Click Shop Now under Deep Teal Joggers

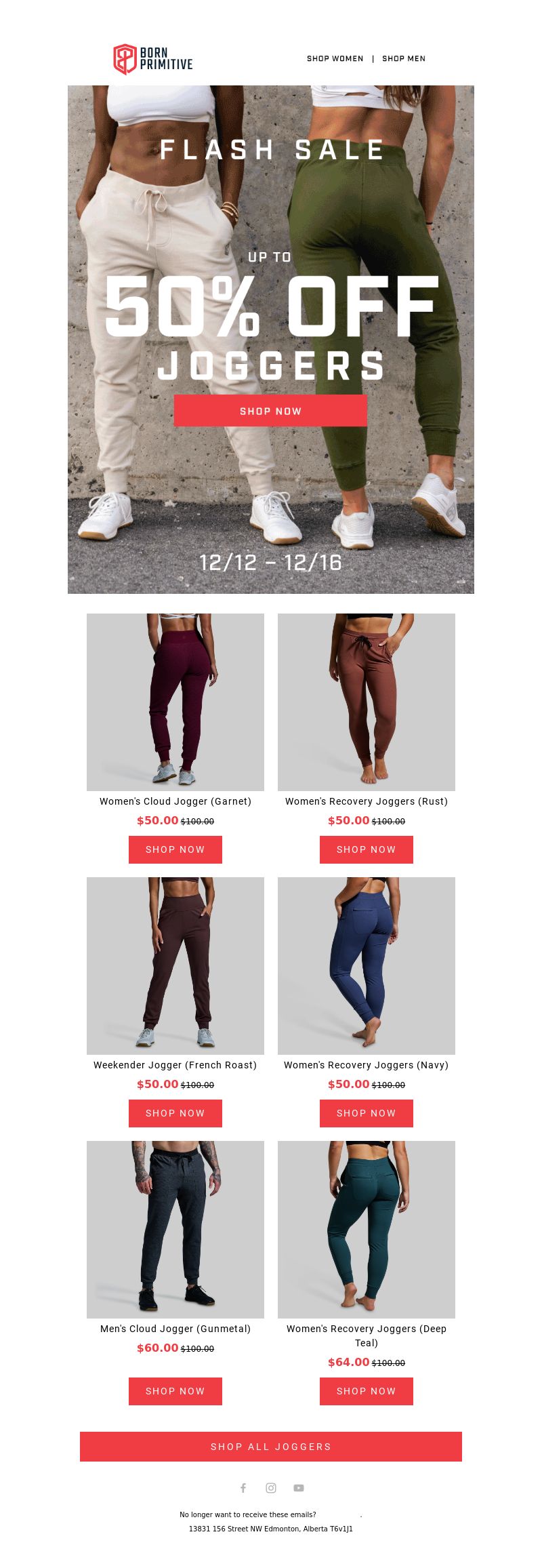[x=367, y=1391]
